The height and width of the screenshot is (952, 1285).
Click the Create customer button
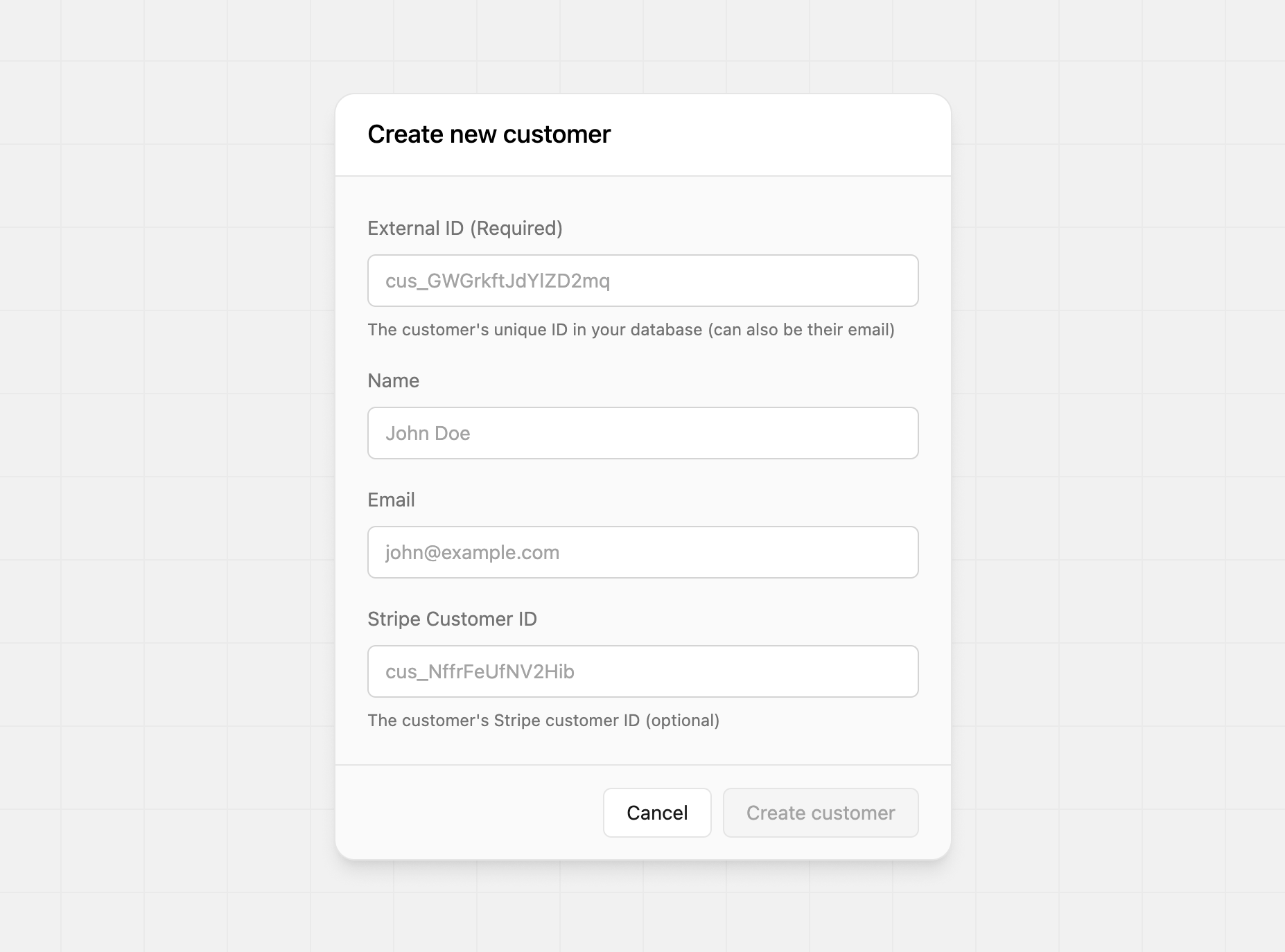(x=820, y=813)
